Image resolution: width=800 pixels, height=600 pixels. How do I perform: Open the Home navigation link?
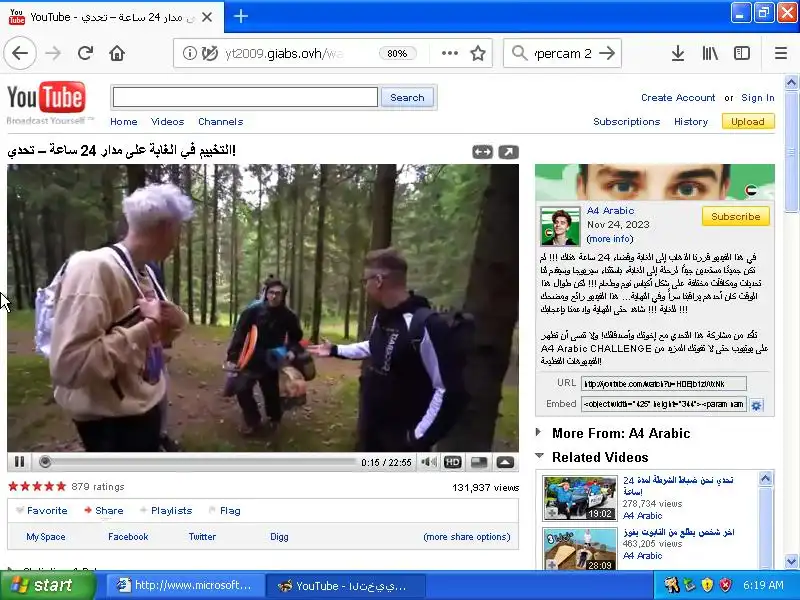point(123,121)
